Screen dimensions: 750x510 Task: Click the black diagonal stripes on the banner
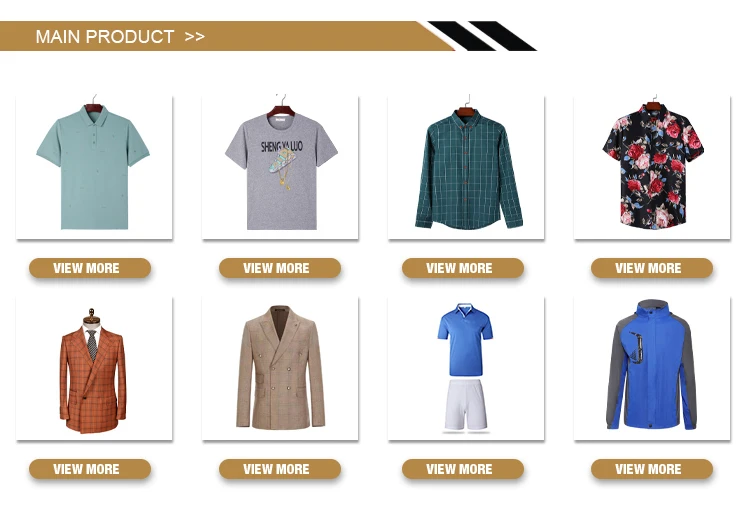pos(482,36)
